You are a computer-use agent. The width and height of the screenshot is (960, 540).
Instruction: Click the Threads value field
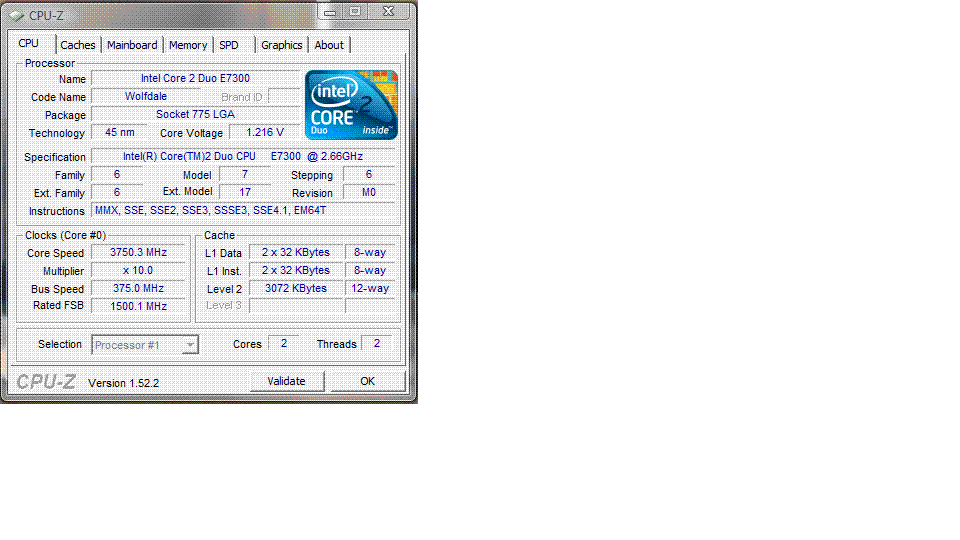(x=377, y=343)
